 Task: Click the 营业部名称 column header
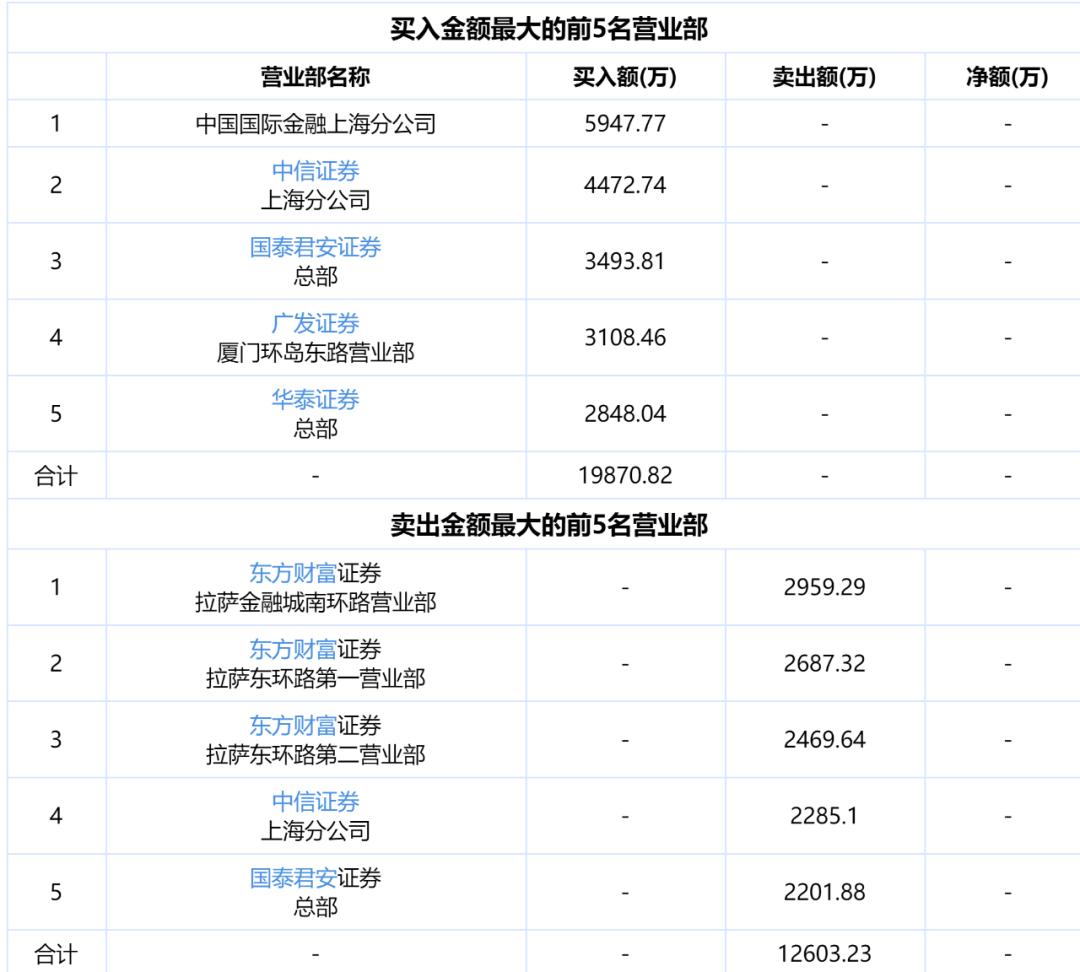pos(315,76)
